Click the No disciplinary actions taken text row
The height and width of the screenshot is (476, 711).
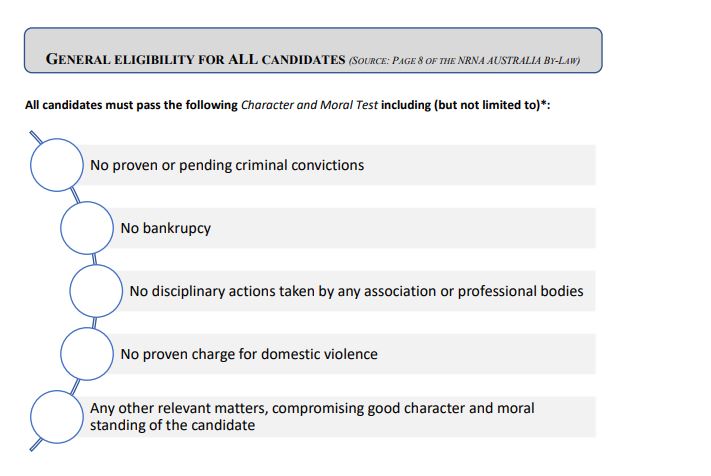[356, 291]
